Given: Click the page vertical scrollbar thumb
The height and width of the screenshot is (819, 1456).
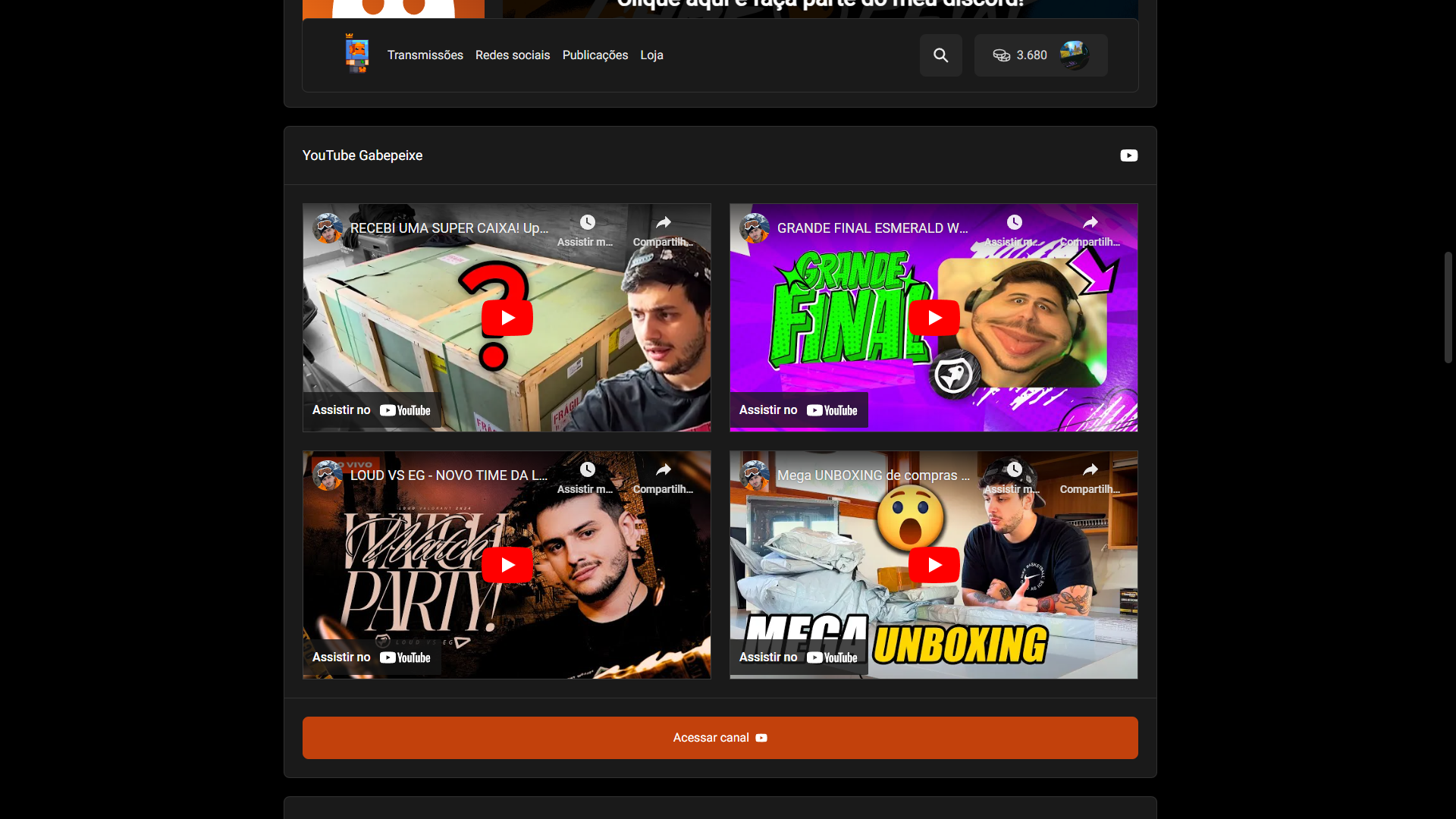Looking at the screenshot, I should click(x=1448, y=307).
